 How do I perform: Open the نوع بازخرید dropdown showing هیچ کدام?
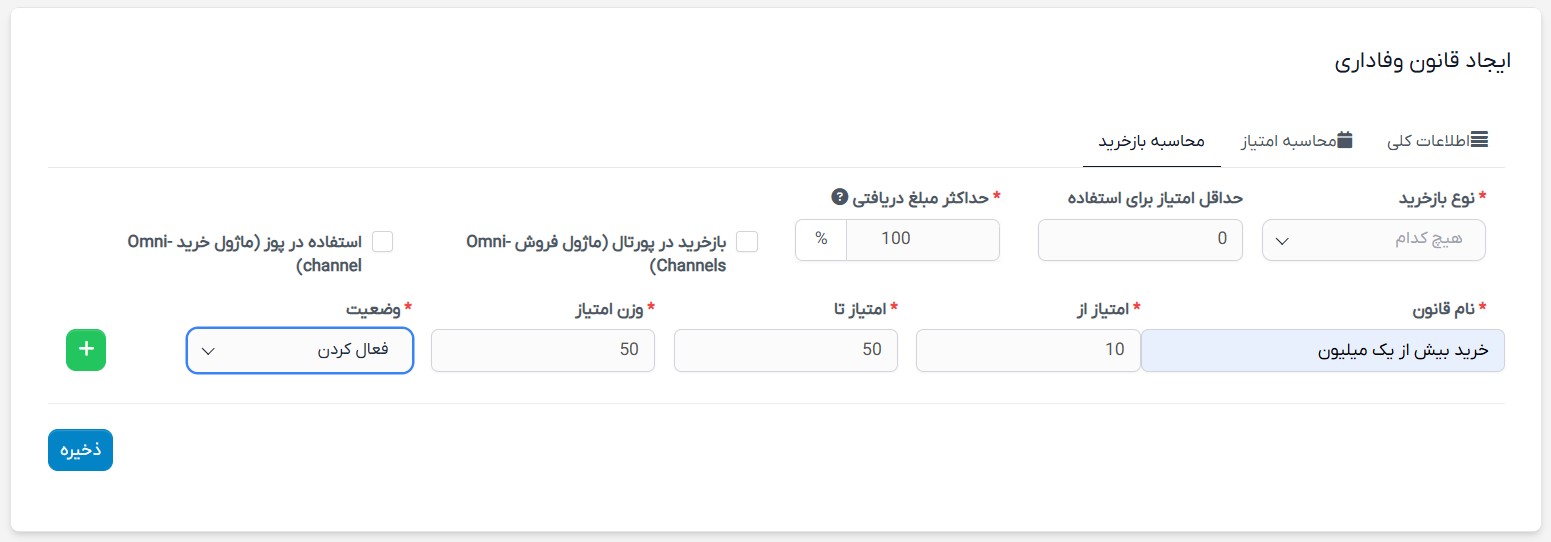(1374, 240)
